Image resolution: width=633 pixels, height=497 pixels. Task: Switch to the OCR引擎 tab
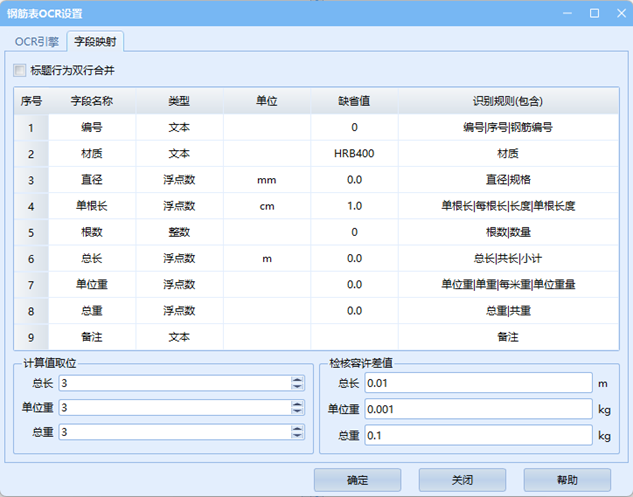coord(37,42)
